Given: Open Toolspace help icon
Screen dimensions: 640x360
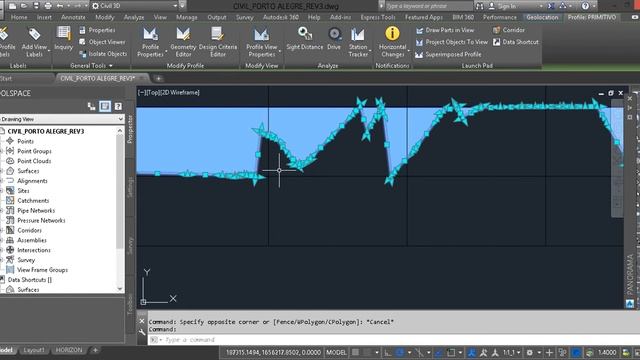Looking at the screenshot, I should tap(118, 107).
